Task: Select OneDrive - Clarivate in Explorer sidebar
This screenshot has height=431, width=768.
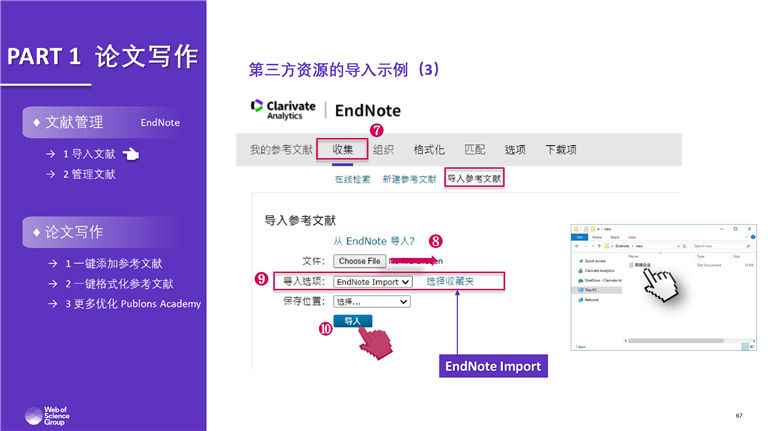Action: coord(600,281)
